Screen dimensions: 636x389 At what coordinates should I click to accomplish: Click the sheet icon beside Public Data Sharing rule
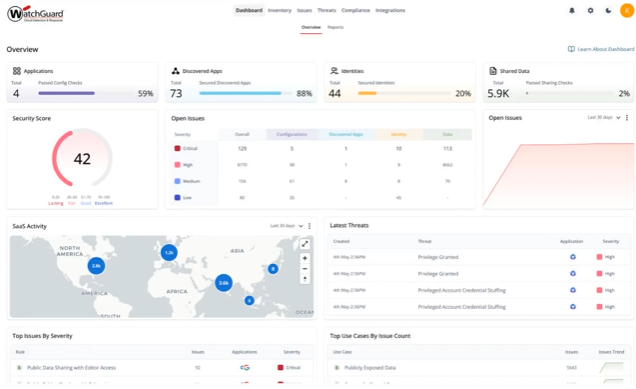click(19, 368)
